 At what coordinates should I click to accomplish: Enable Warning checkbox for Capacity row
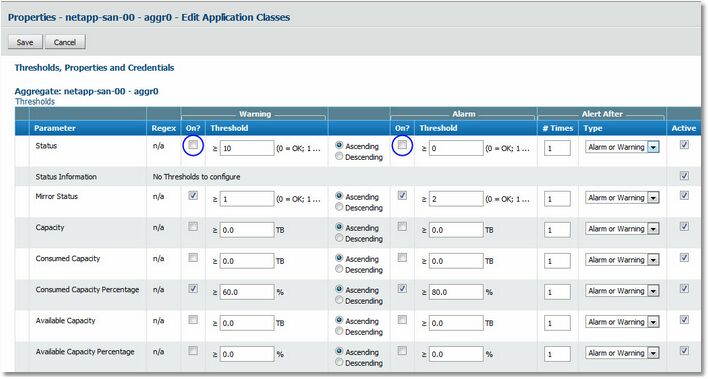pos(193,227)
